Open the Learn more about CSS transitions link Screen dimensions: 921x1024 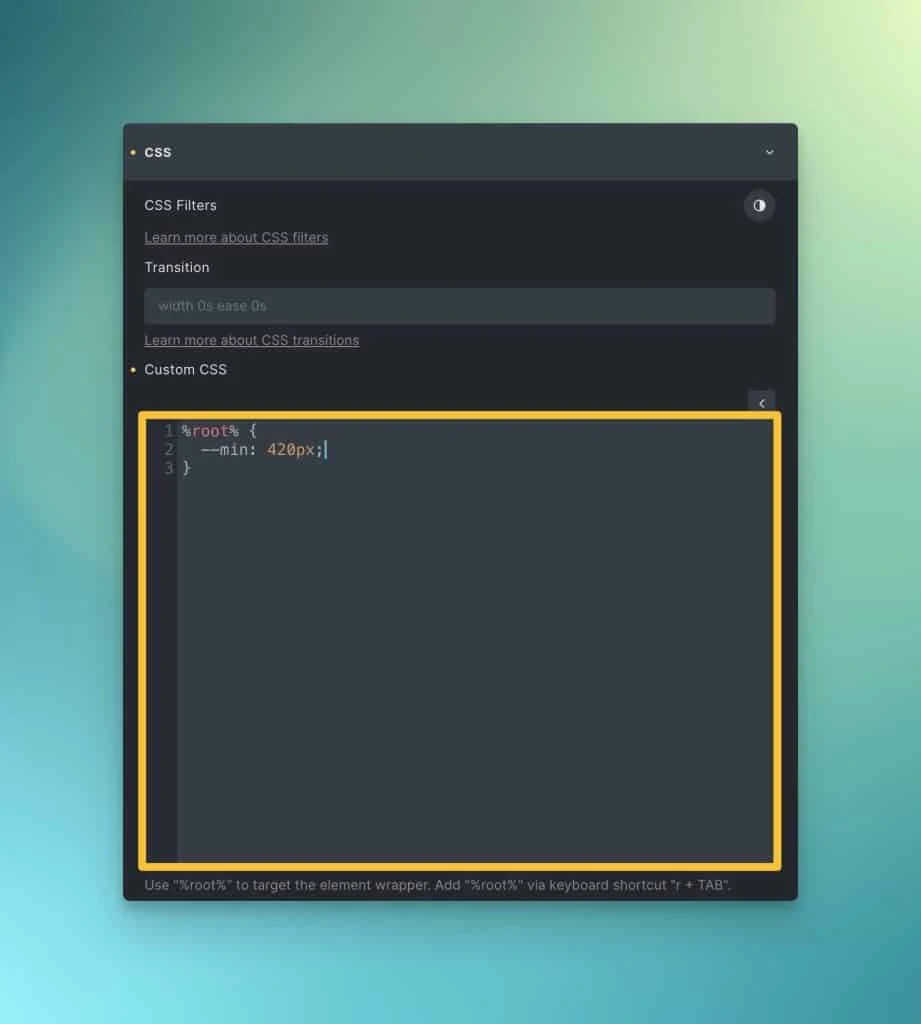(x=251, y=340)
